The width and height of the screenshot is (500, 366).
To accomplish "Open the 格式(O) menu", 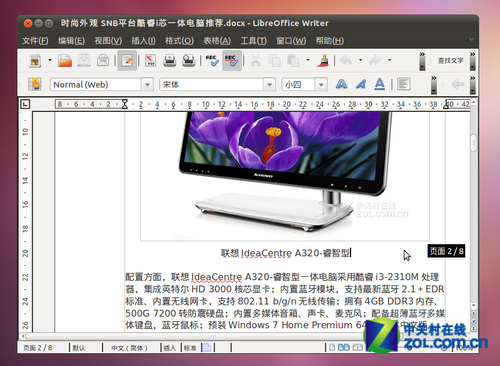I will [x=179, y=41].
